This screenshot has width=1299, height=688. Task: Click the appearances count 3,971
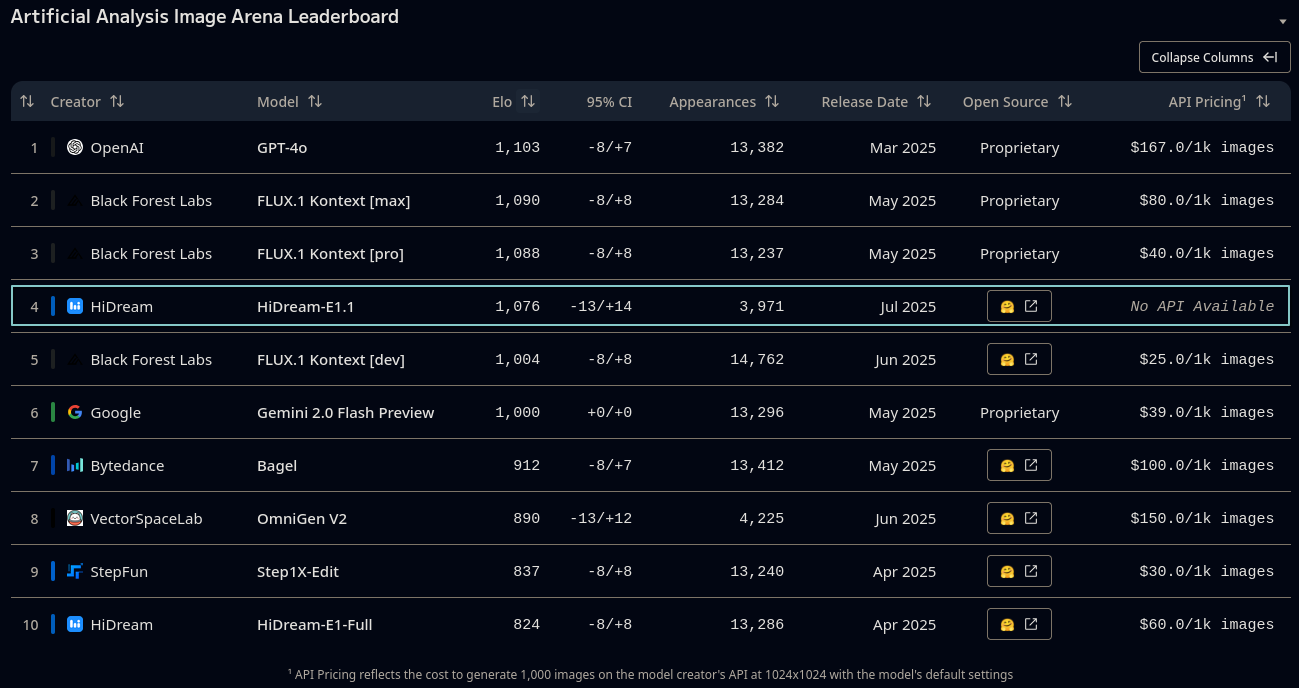(x=761, y=306)
